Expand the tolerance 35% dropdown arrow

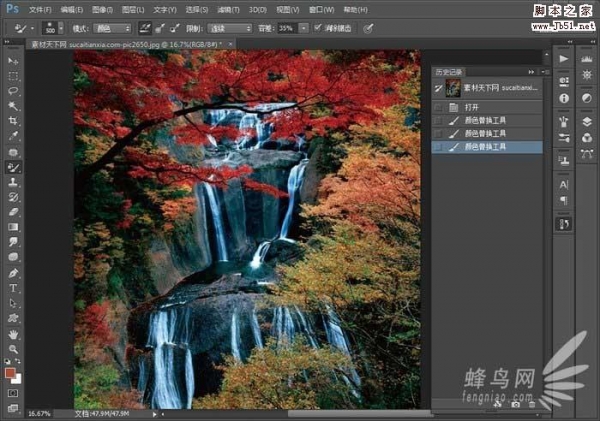click(x=302, y=28)
